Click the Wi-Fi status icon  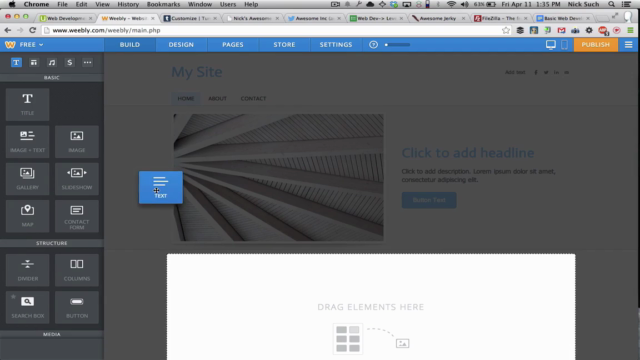(451, 4)
